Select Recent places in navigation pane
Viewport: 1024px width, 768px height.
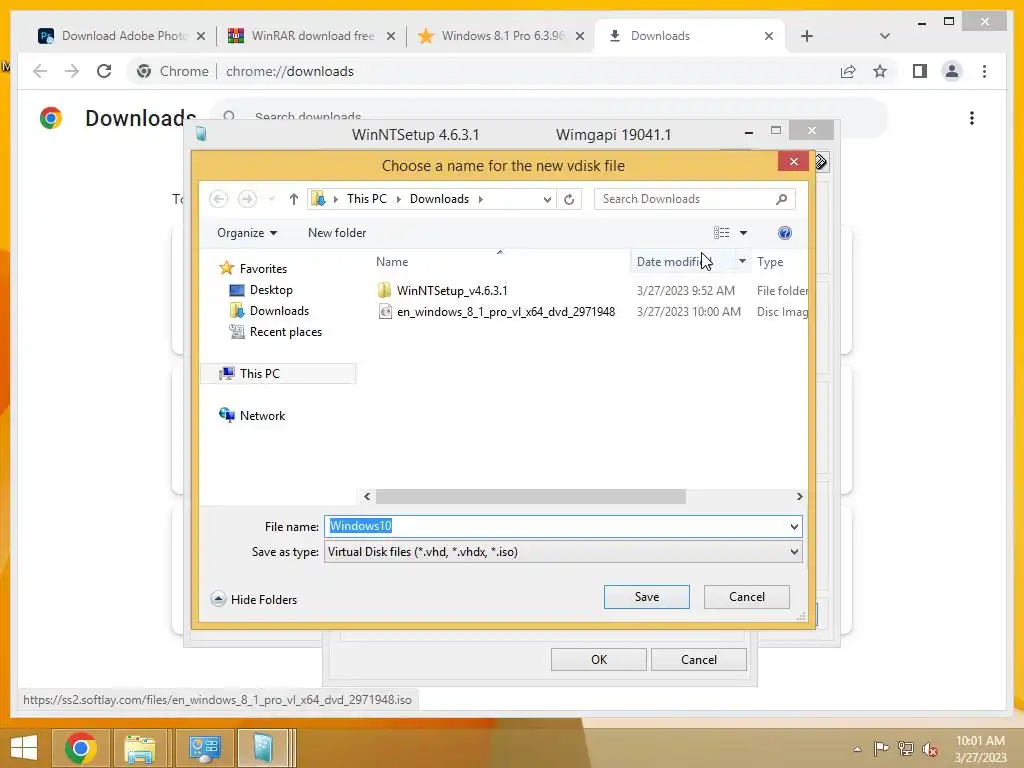285,332
